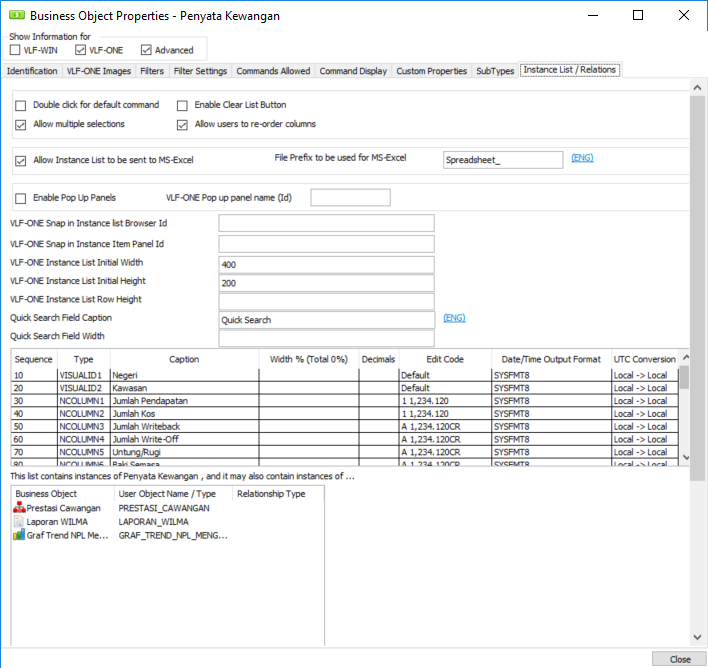Click the ENG link beside Quick Search caption
Image resolution: width=708 pixels, height=668 pixels.
pyautogui.click(x=454, y=318)
